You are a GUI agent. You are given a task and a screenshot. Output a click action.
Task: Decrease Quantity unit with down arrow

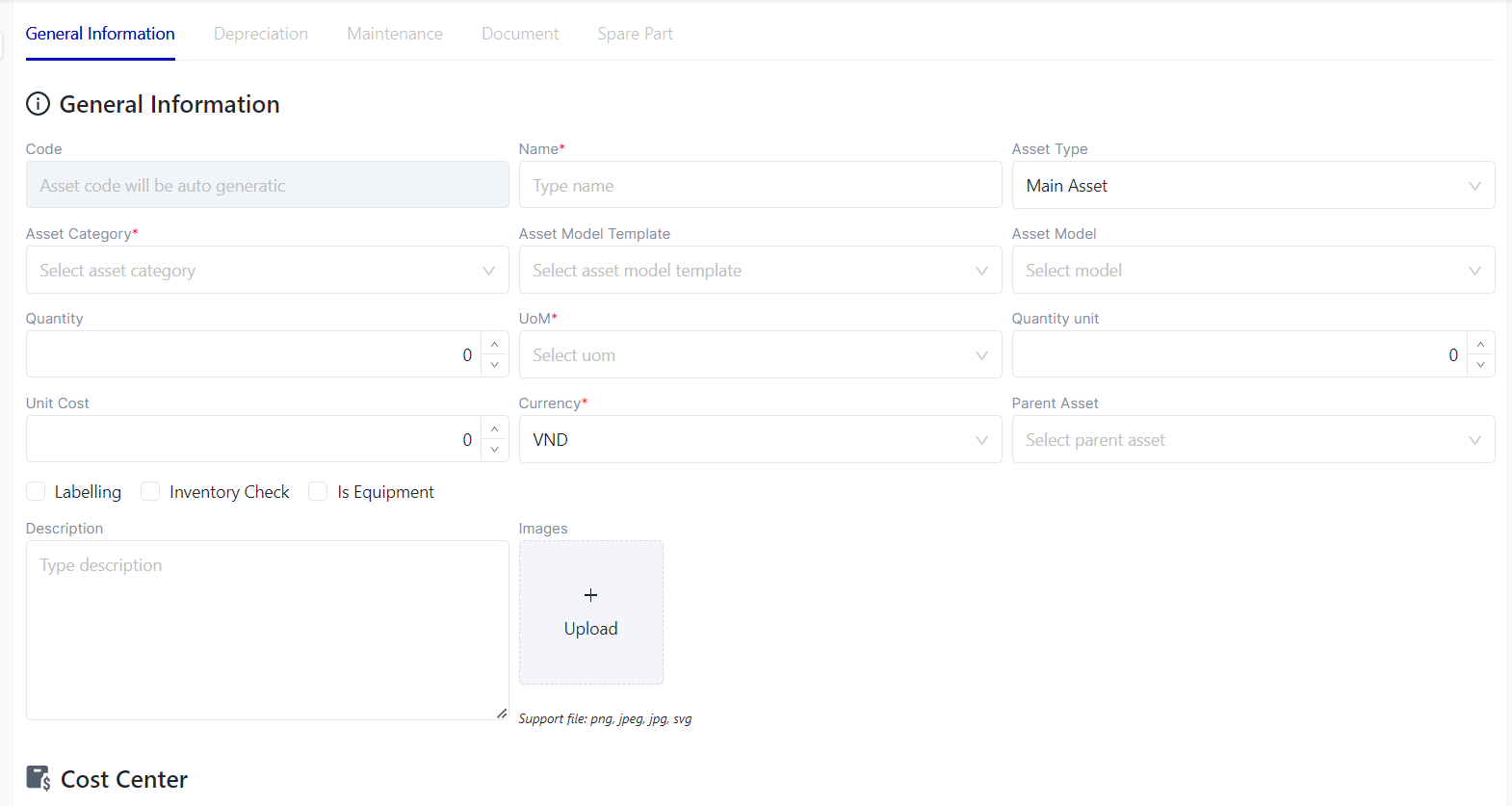tap(1480, 366)
